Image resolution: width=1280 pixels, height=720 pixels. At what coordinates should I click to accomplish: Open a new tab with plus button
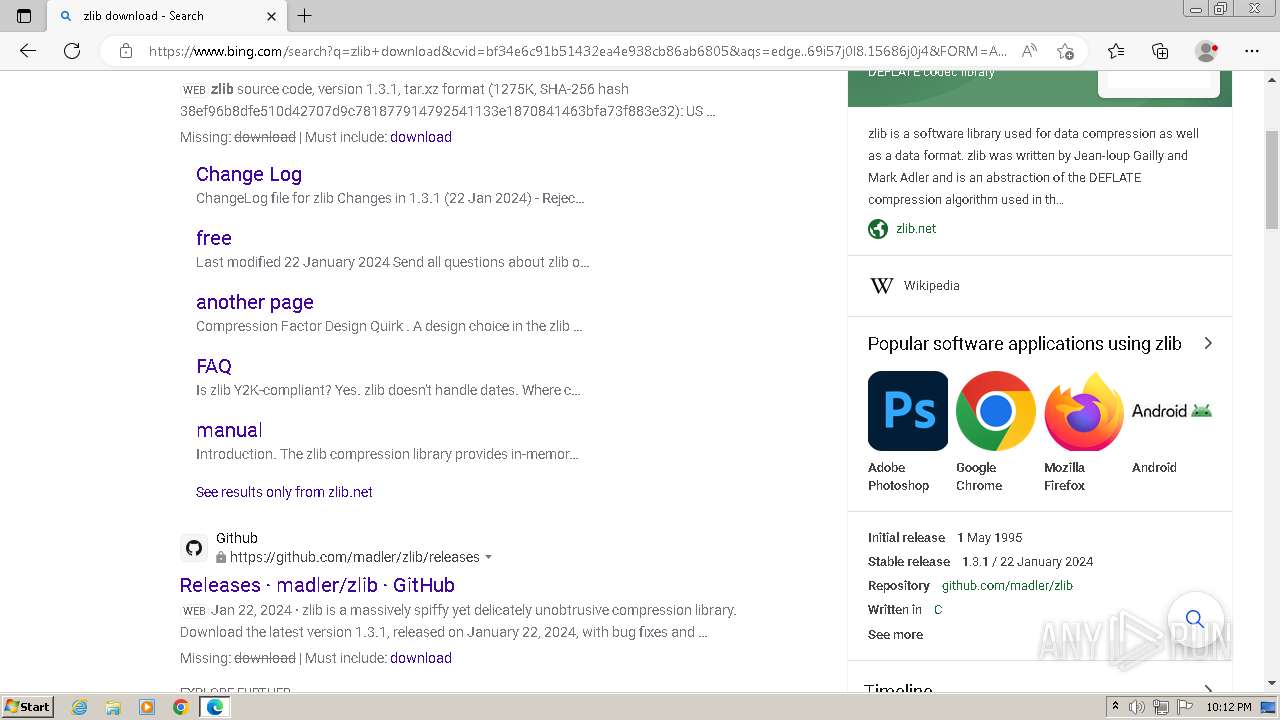pyautogui.click(x=305, y=16)
